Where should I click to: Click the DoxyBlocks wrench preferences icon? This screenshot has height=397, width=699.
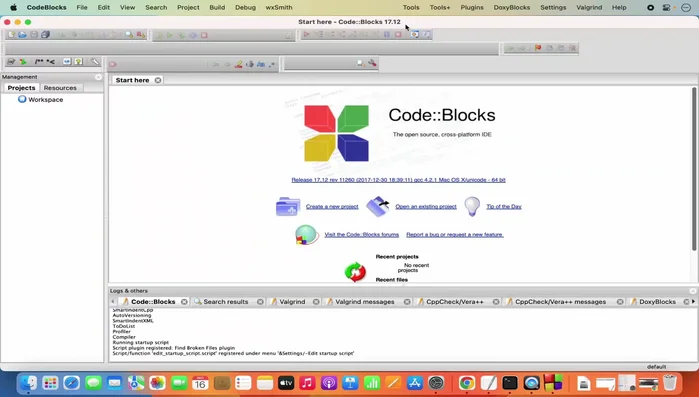click(95, 62)
